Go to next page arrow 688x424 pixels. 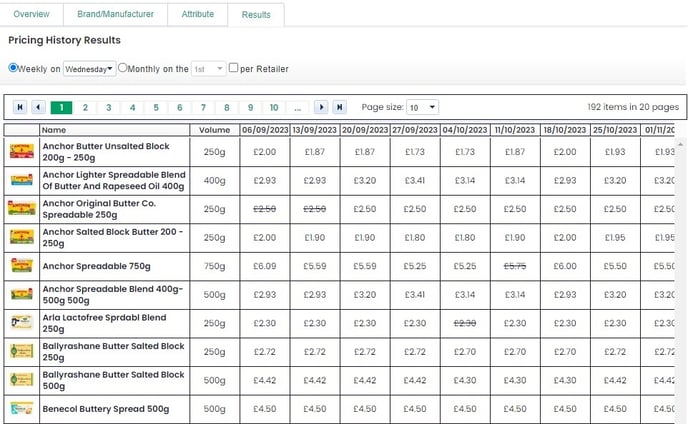click(x=321, y=107)
